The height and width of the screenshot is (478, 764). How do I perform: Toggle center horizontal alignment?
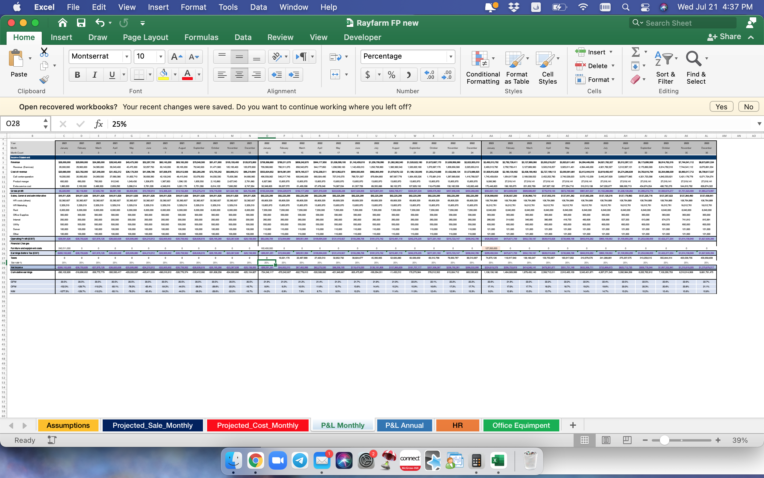[239, 75]
